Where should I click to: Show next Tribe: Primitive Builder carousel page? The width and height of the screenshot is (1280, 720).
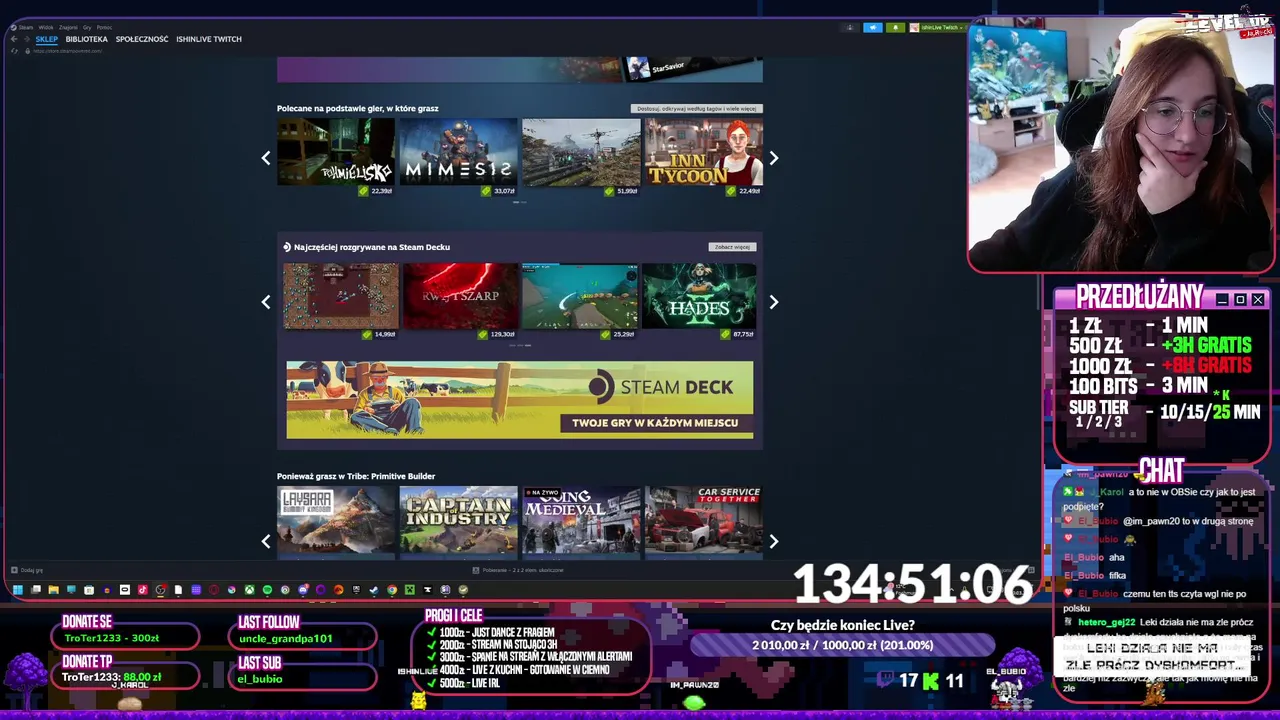pyautogui.click(x=773, y=541)
